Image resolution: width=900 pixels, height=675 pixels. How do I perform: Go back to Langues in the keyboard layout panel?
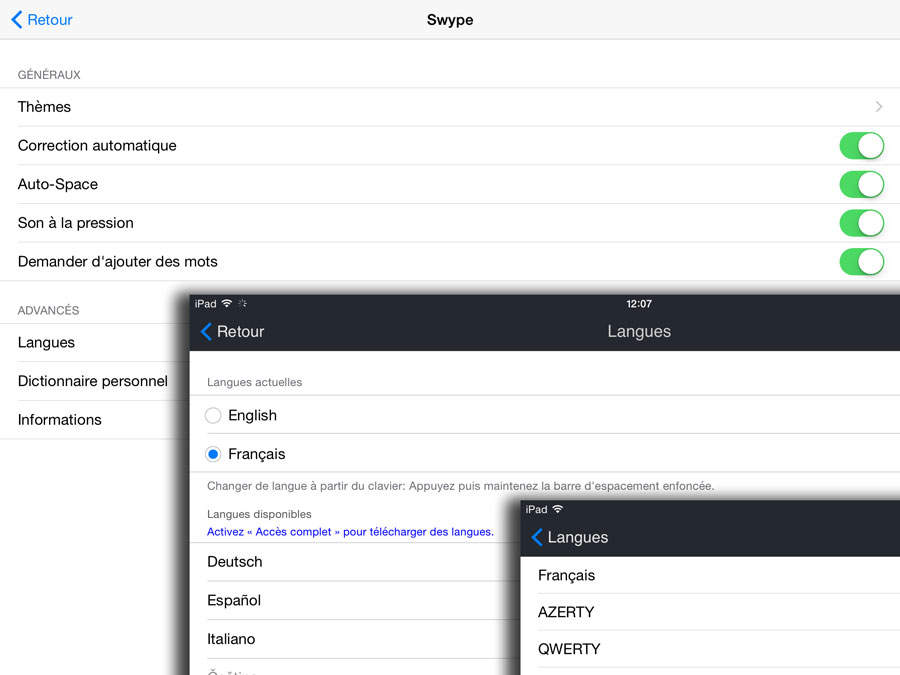[x=570, y=537]
